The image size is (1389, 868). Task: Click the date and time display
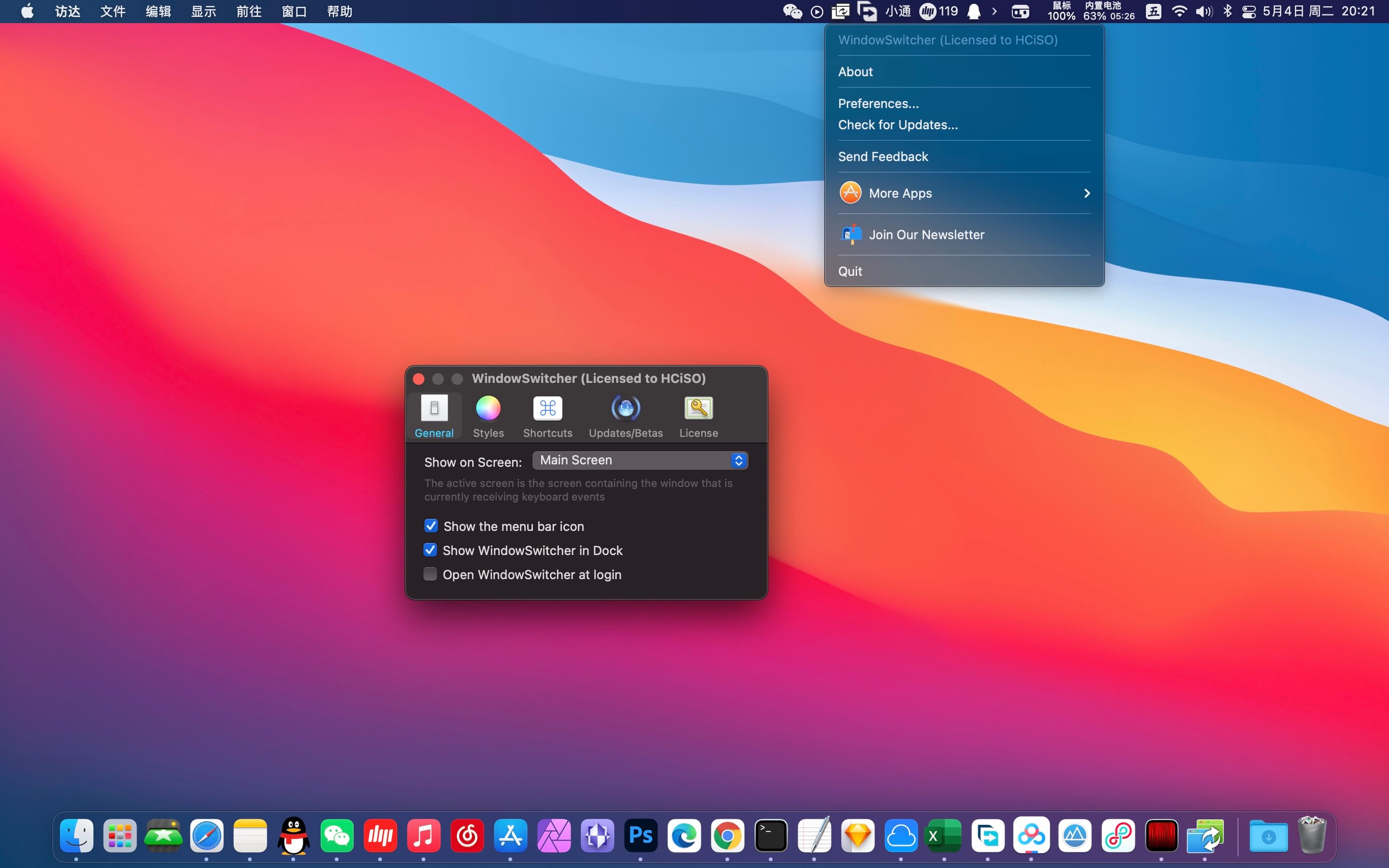pyautogui.click(x=1319, y=12)
